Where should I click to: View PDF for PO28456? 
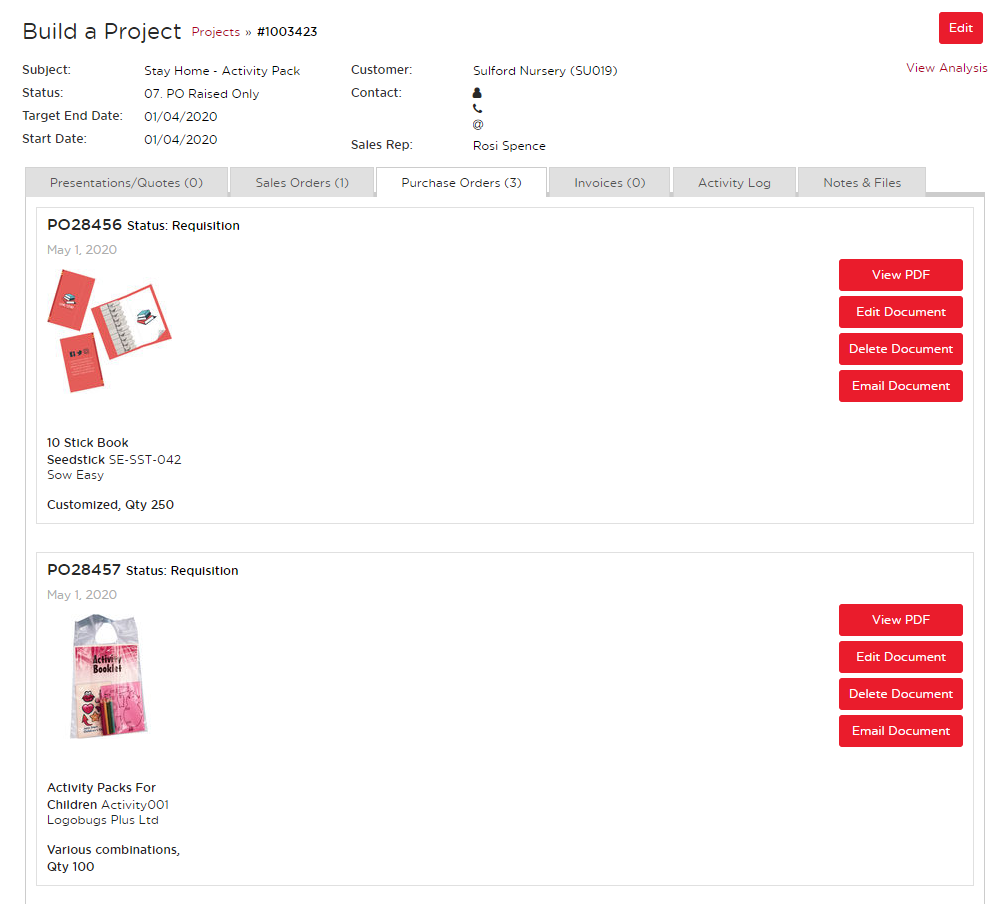coord(900,275)
